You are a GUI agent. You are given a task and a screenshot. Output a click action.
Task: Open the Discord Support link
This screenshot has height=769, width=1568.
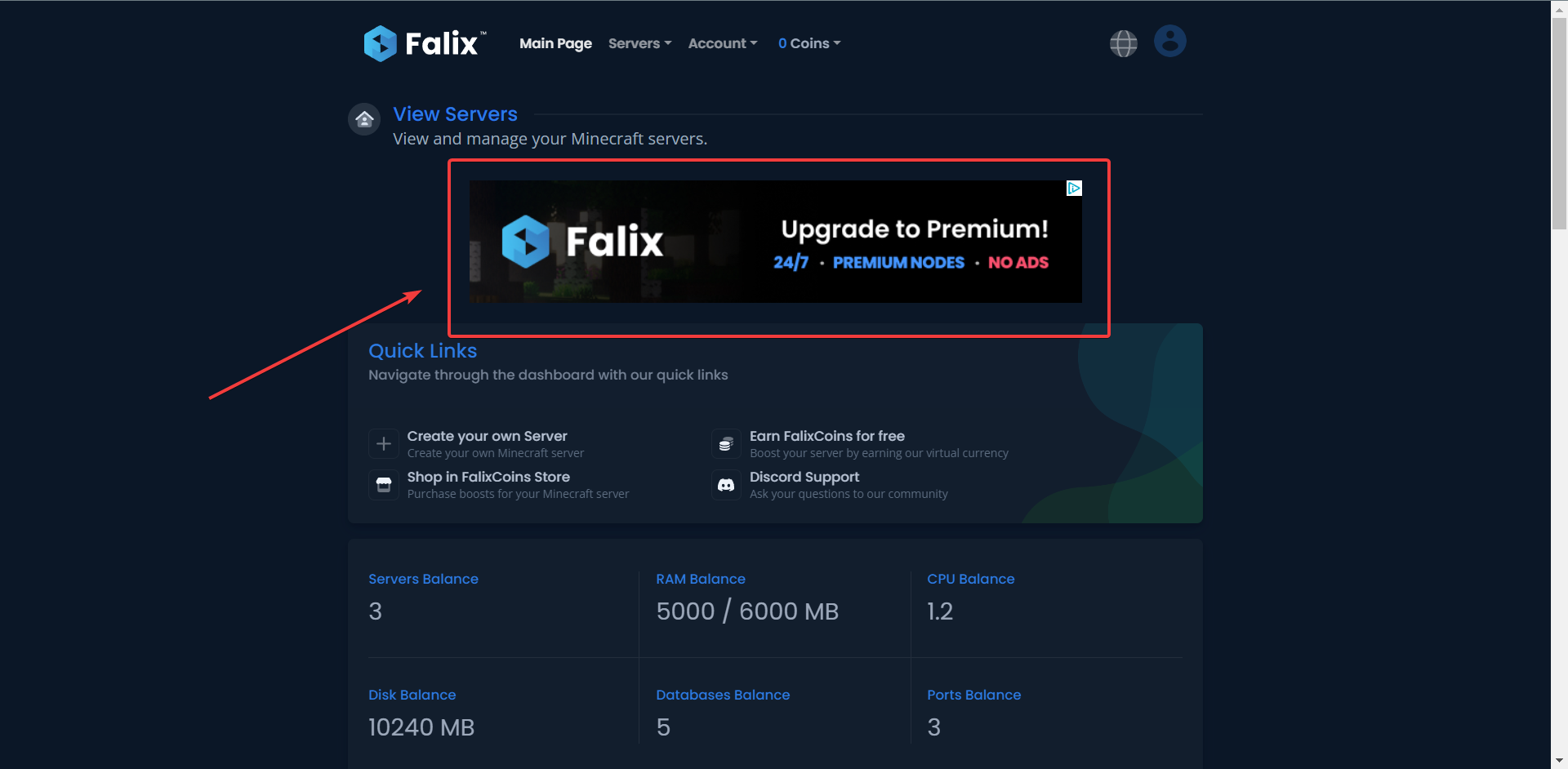click(x=804, y=477)
